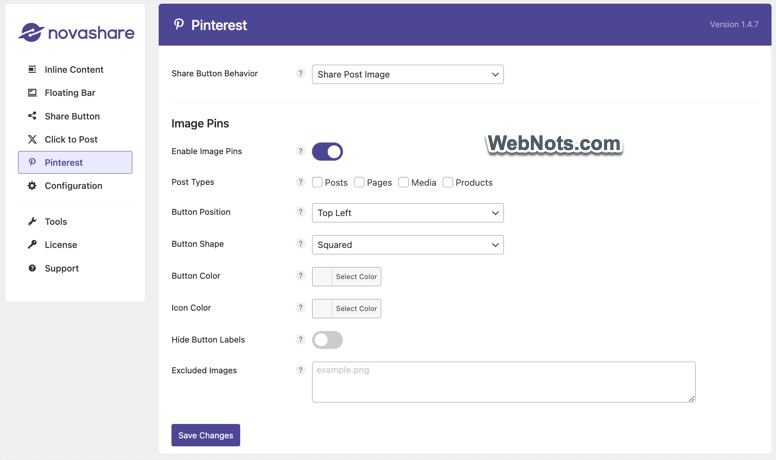Open the Share Button Behavior dropdown

(x=407, y=74)
